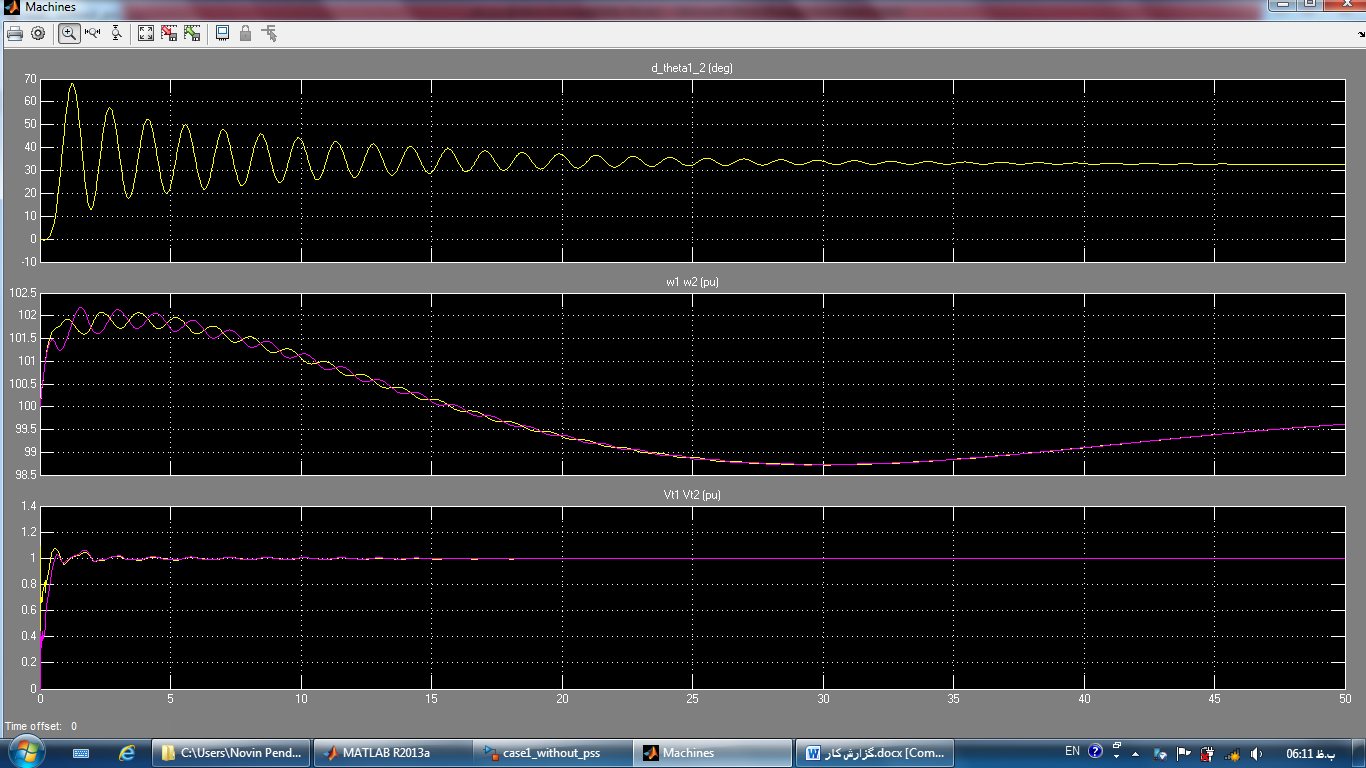Open the EN language selector
Image resolution: width=1366 pixels, height=768 pixels.
pos(1072,752)
